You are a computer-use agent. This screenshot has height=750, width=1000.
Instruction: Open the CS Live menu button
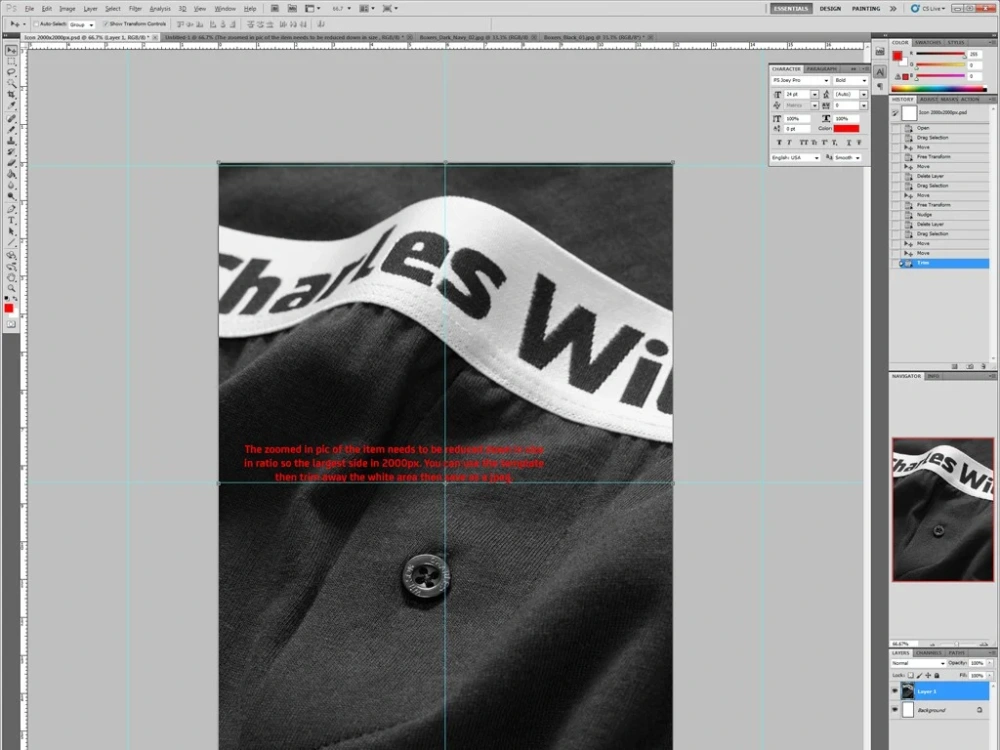coord(928,9)
